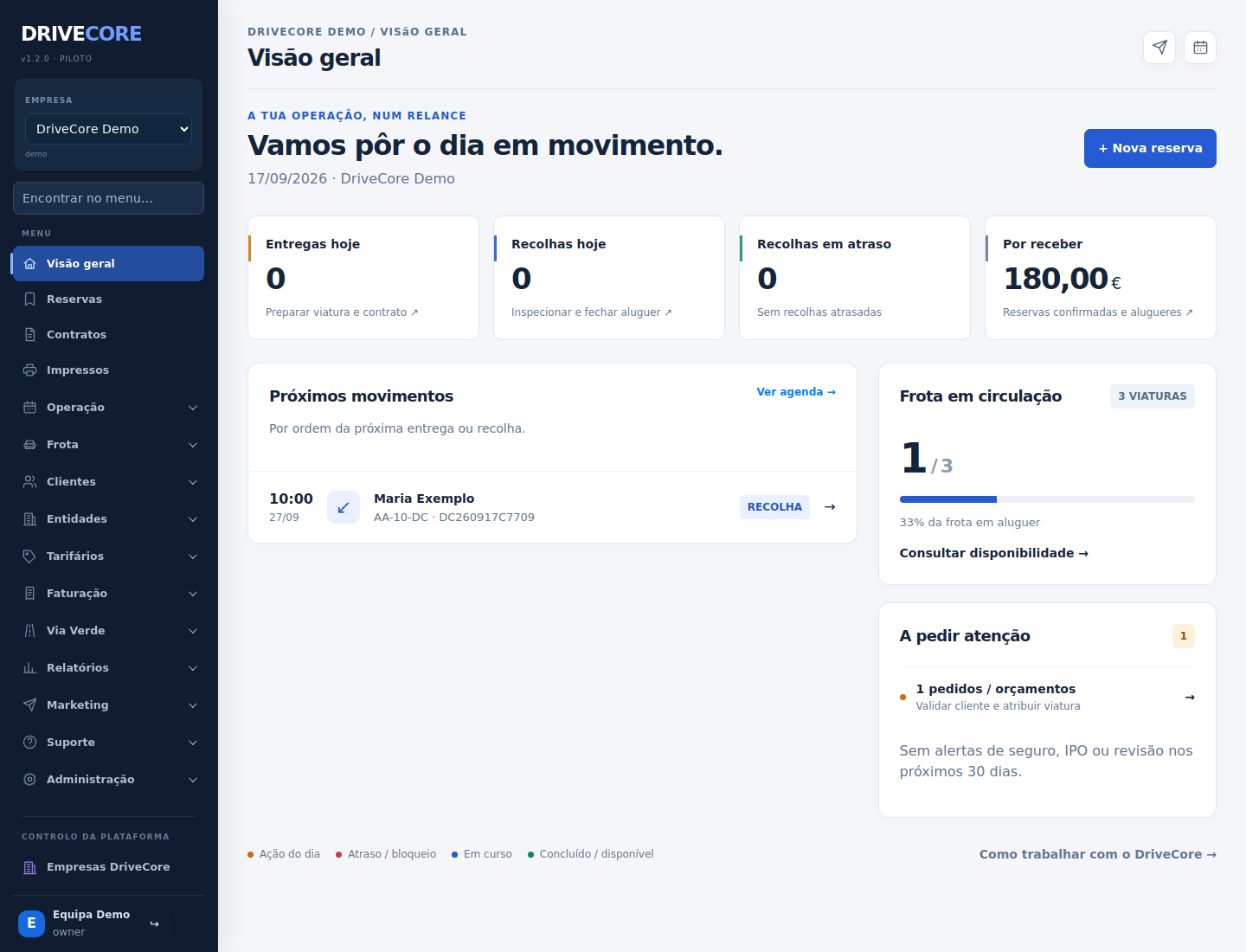Image resolution: width=1246 pixels, height=952 pixels.
Task: Click the RECOLHA badge on Maria Exemplo row
Action: coord(774,507)
